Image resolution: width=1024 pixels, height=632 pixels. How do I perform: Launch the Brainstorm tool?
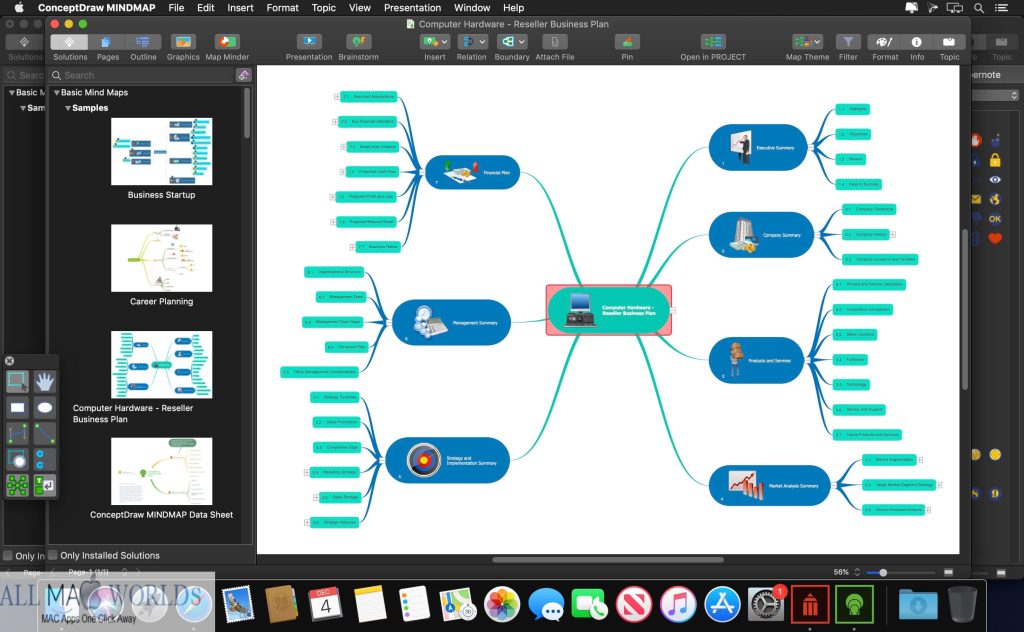358,42
